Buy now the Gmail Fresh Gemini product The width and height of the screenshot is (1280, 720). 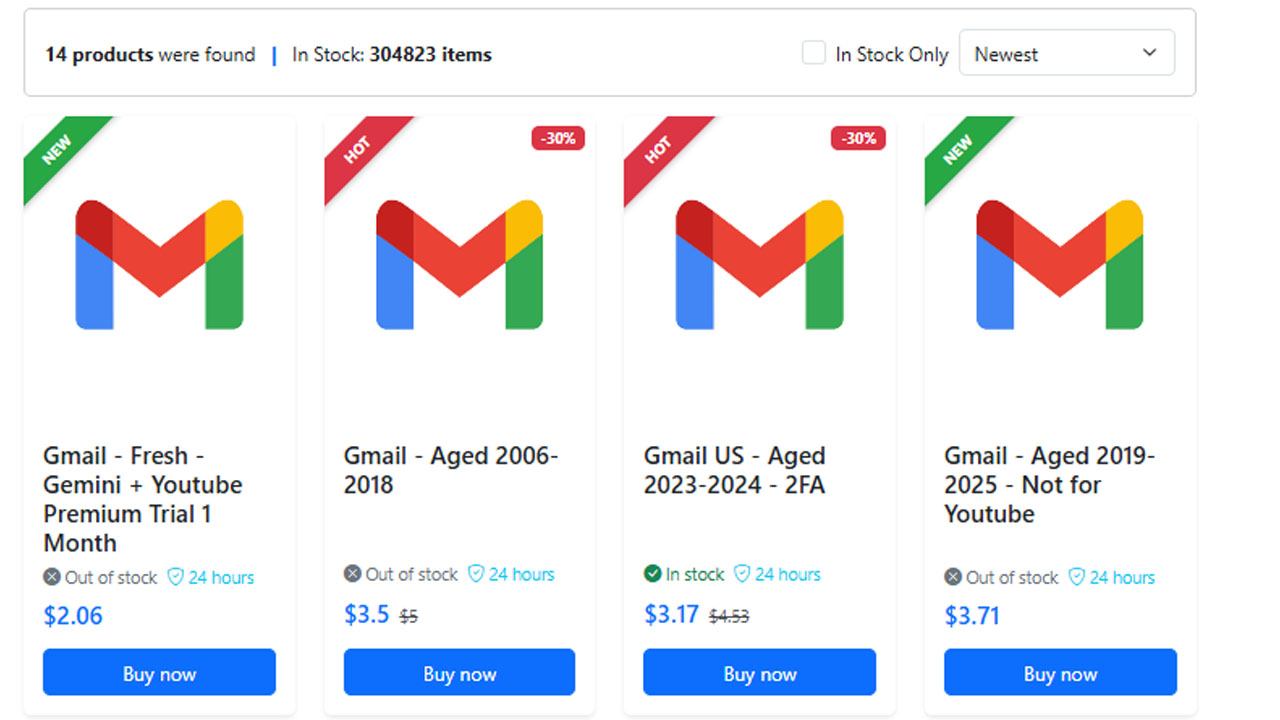tap(159, 673)
